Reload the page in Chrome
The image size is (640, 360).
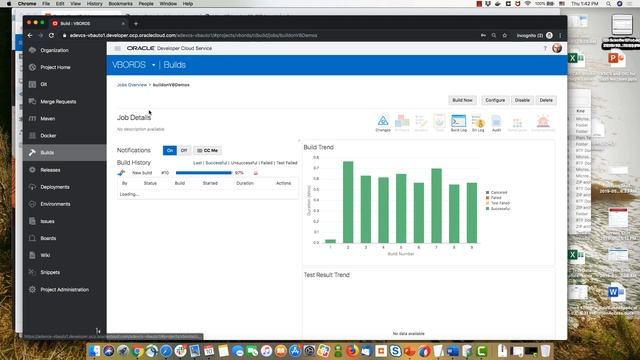pos(51,36)
